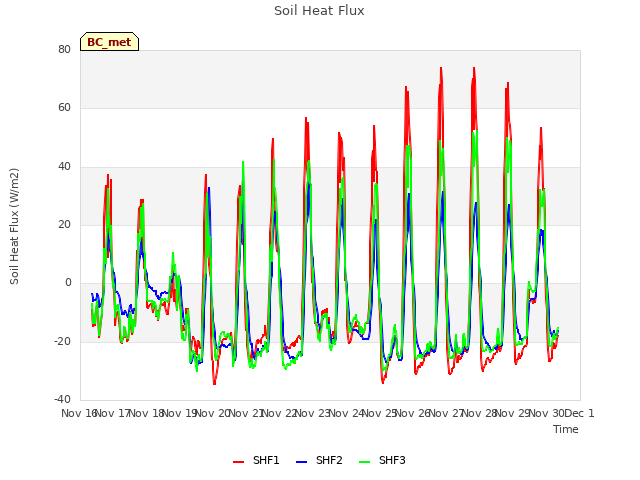Click the 20 y-axis tick label
The width and height of the screenshot is (640, 480).
64,224
